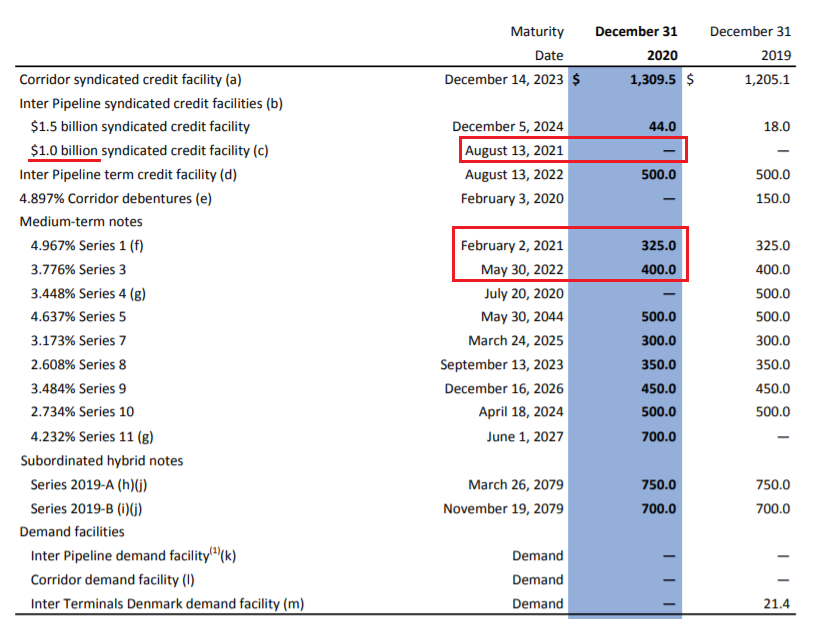Click the bold '2020' column header year
The width and height of the screenshot is (828, 619).
(662, 55)
